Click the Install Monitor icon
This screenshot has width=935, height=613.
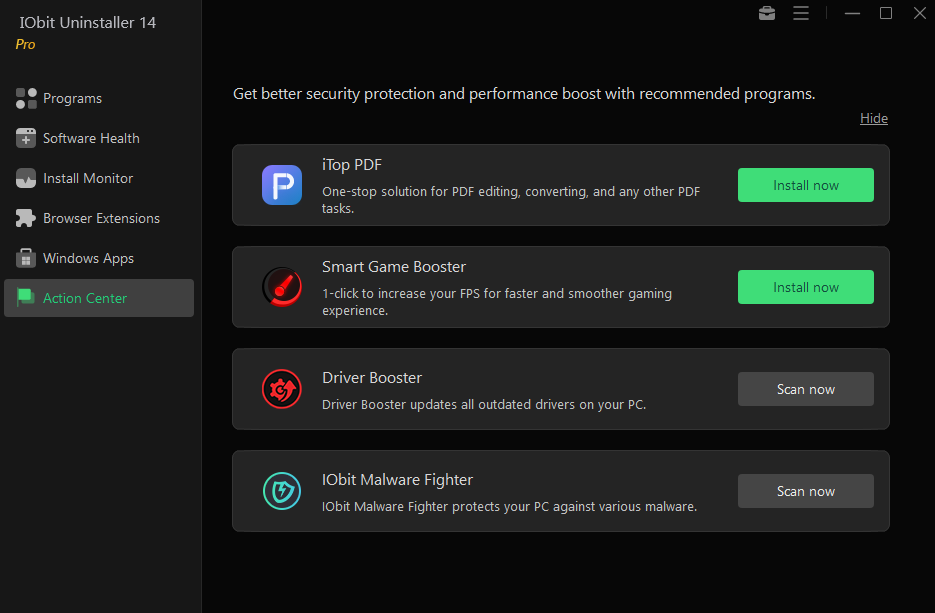[x=26, y=178]
